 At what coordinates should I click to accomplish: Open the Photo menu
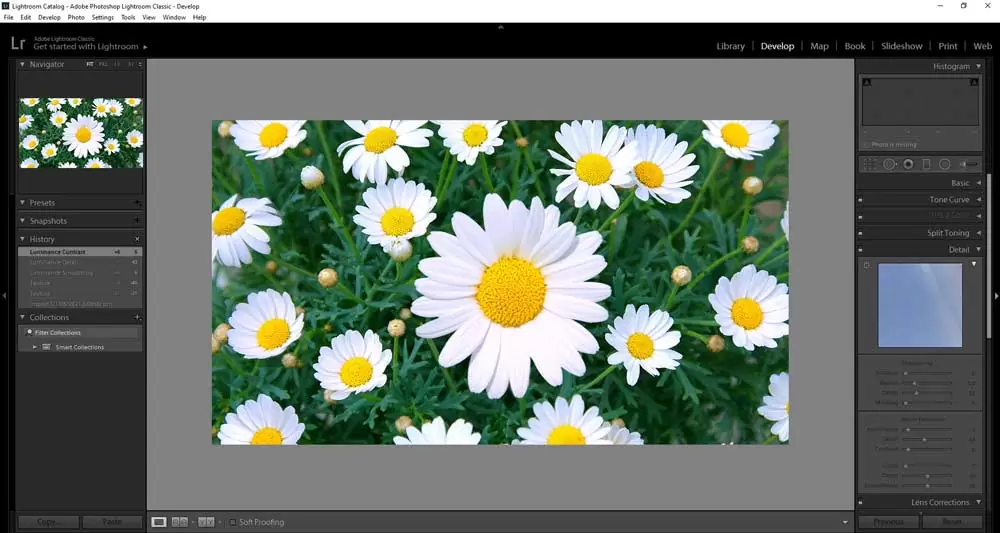coord(76,17)
